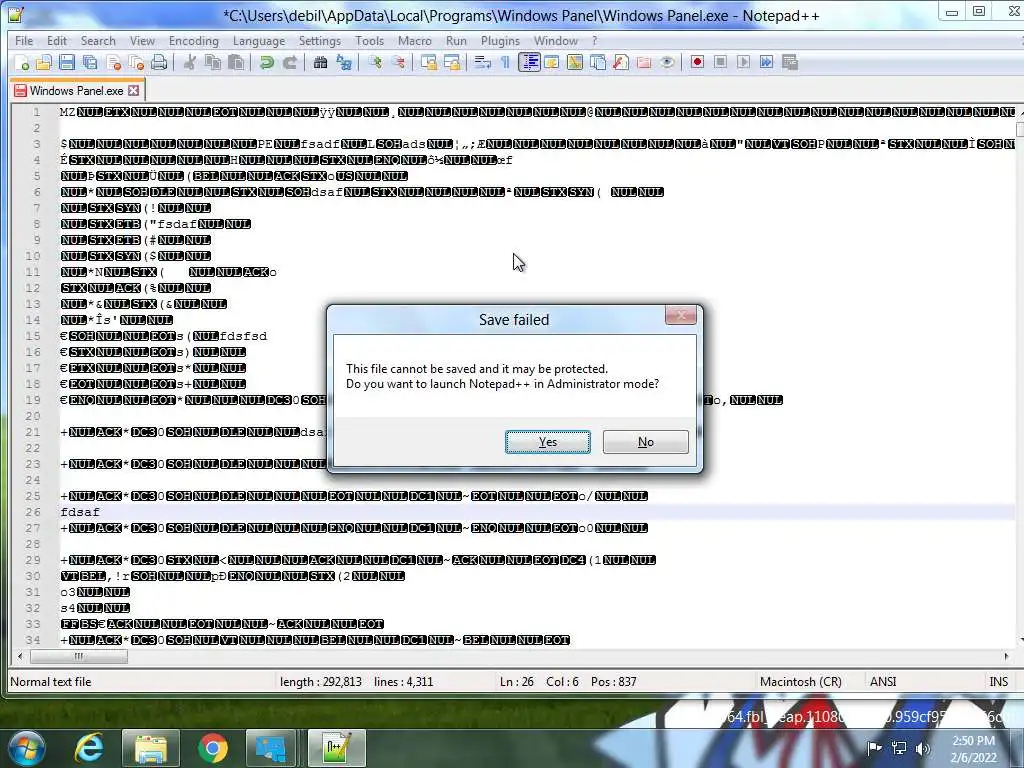The height and width of the screenshot is (768, 1024).
Task: Click the Save All toolbar icon
Action: click(90, 63)
